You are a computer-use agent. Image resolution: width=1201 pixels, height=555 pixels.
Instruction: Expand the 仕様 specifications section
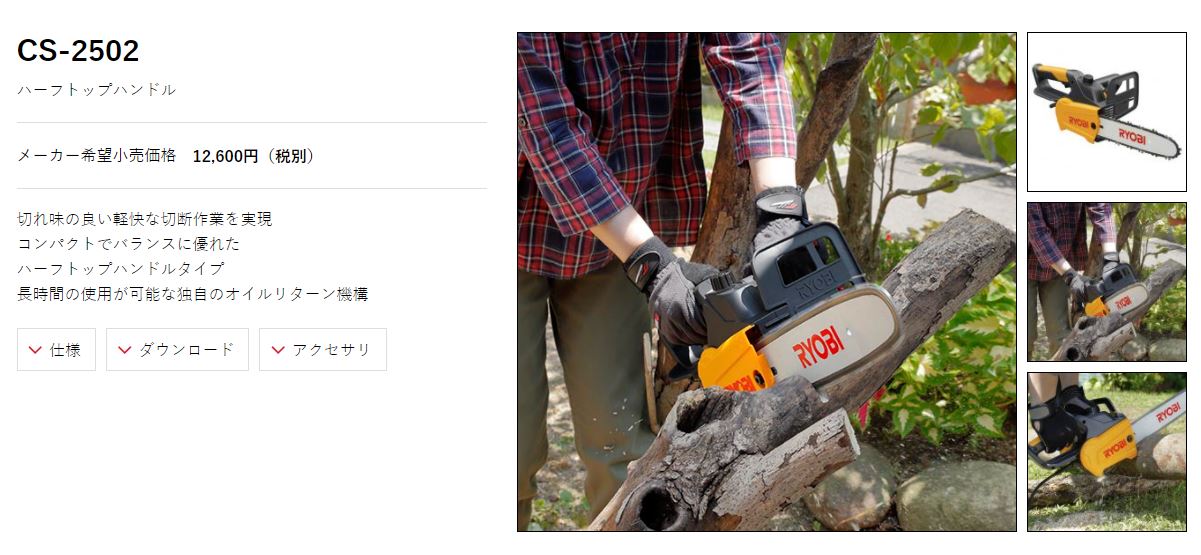click(x=56, y=350)
